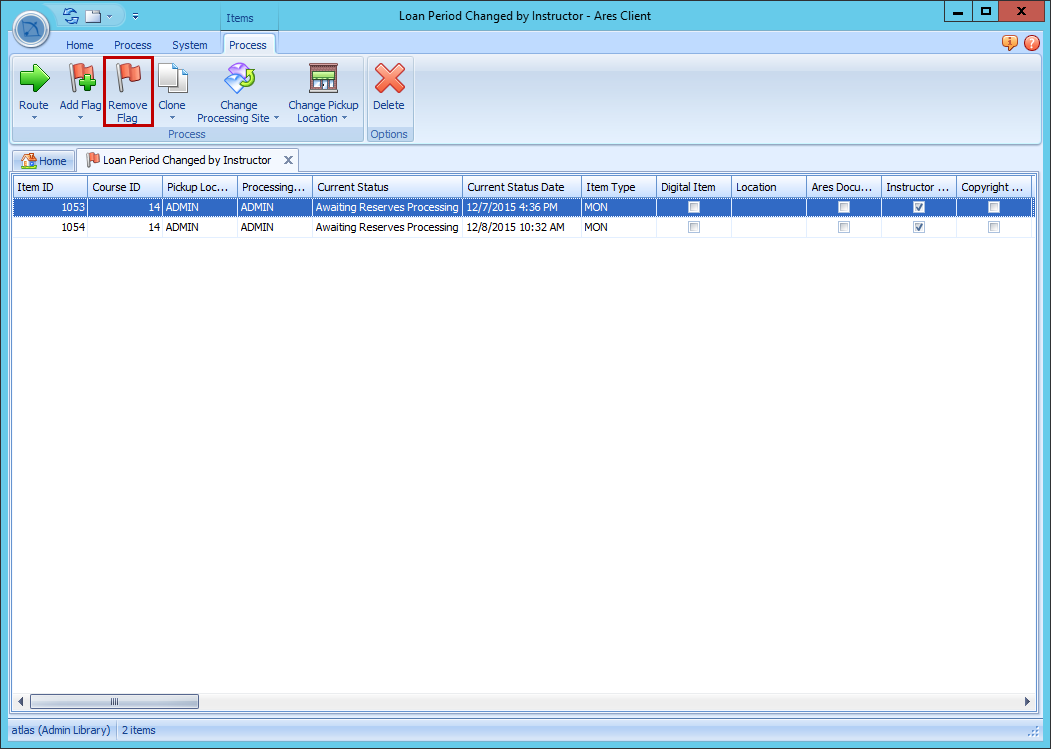Click the green Route arrow icon
This screenshot has height=749, width=1051.
[x=34, y=79]
